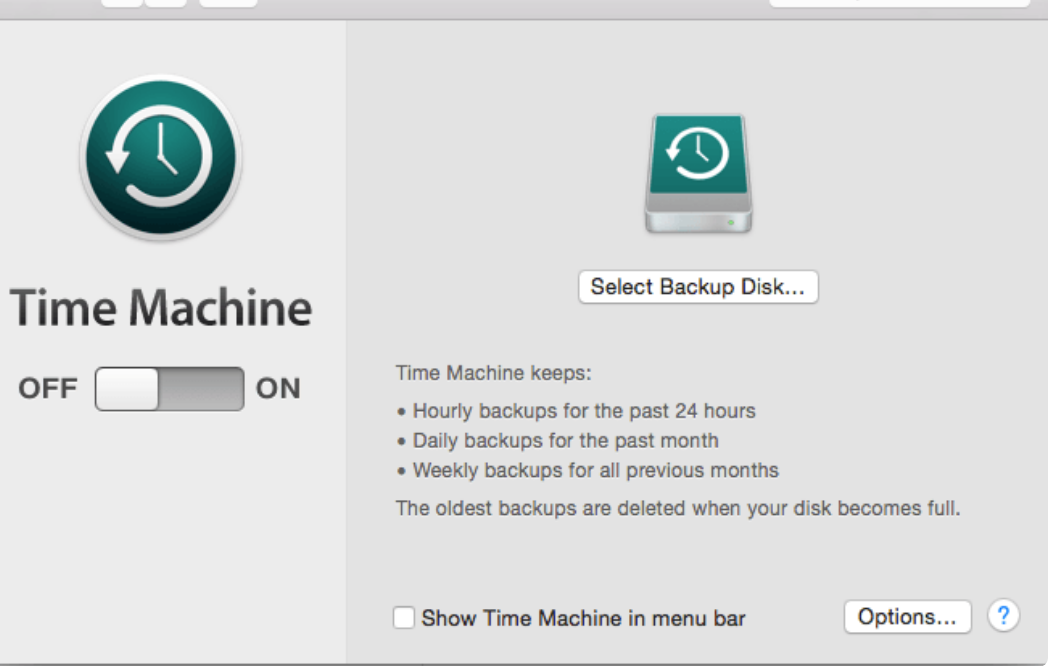Click the 'Time Machine keeps:' heading

click(x=494, y=373)
